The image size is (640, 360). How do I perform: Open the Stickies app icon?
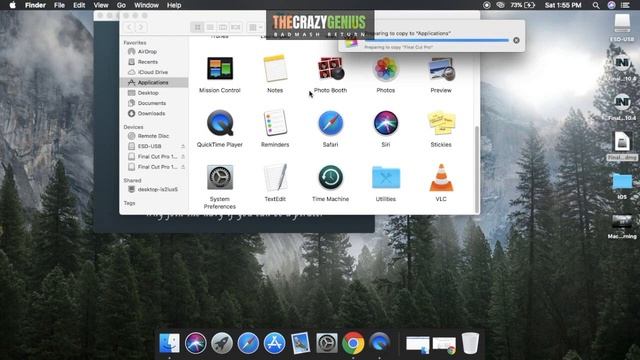pos(441,123)
